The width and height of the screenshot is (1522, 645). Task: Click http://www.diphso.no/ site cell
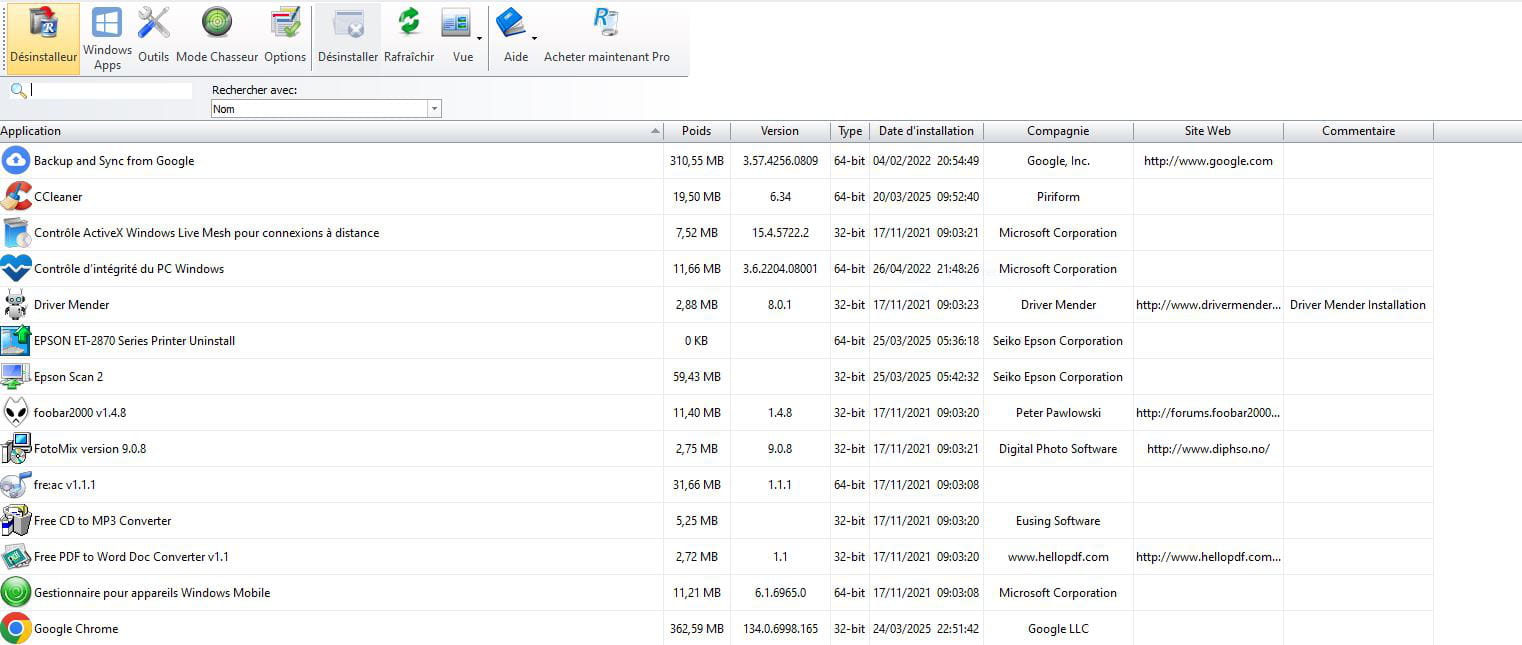click(x=1208, y=449)
